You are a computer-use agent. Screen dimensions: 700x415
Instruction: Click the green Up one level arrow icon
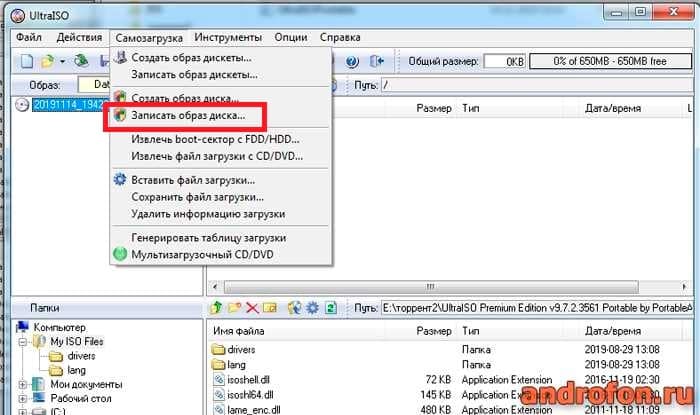[217, 308]
